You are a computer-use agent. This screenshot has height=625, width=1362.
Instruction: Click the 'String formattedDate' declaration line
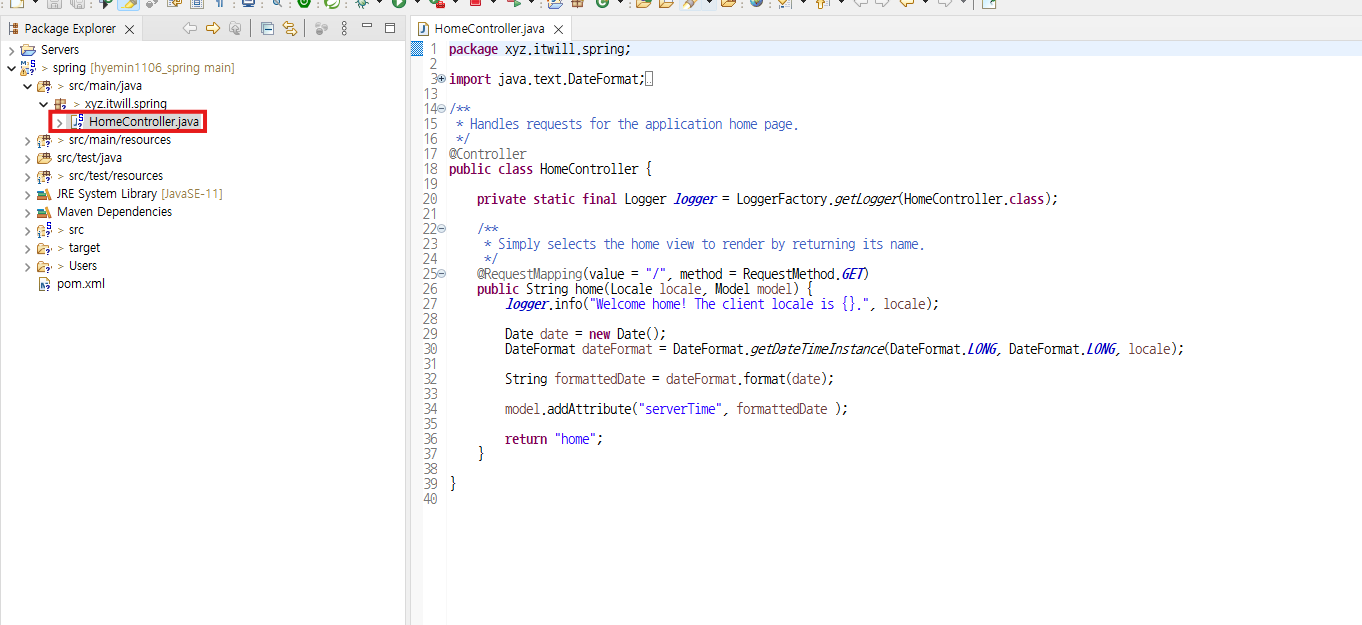point(669,379)
